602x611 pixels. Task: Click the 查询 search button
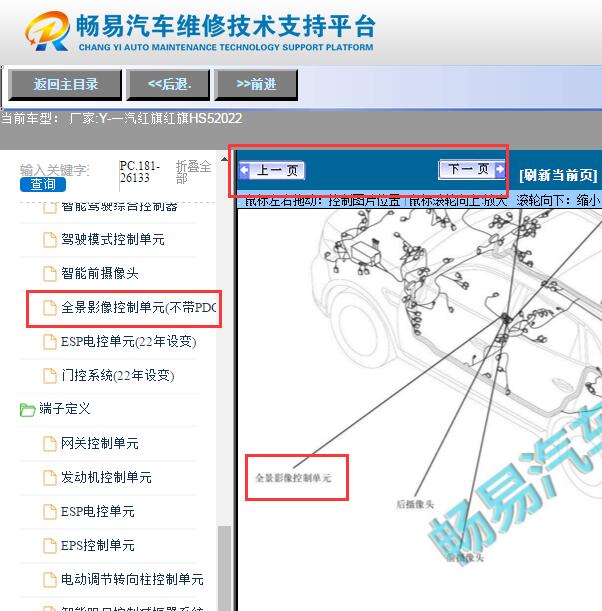[x=43, y=184]
